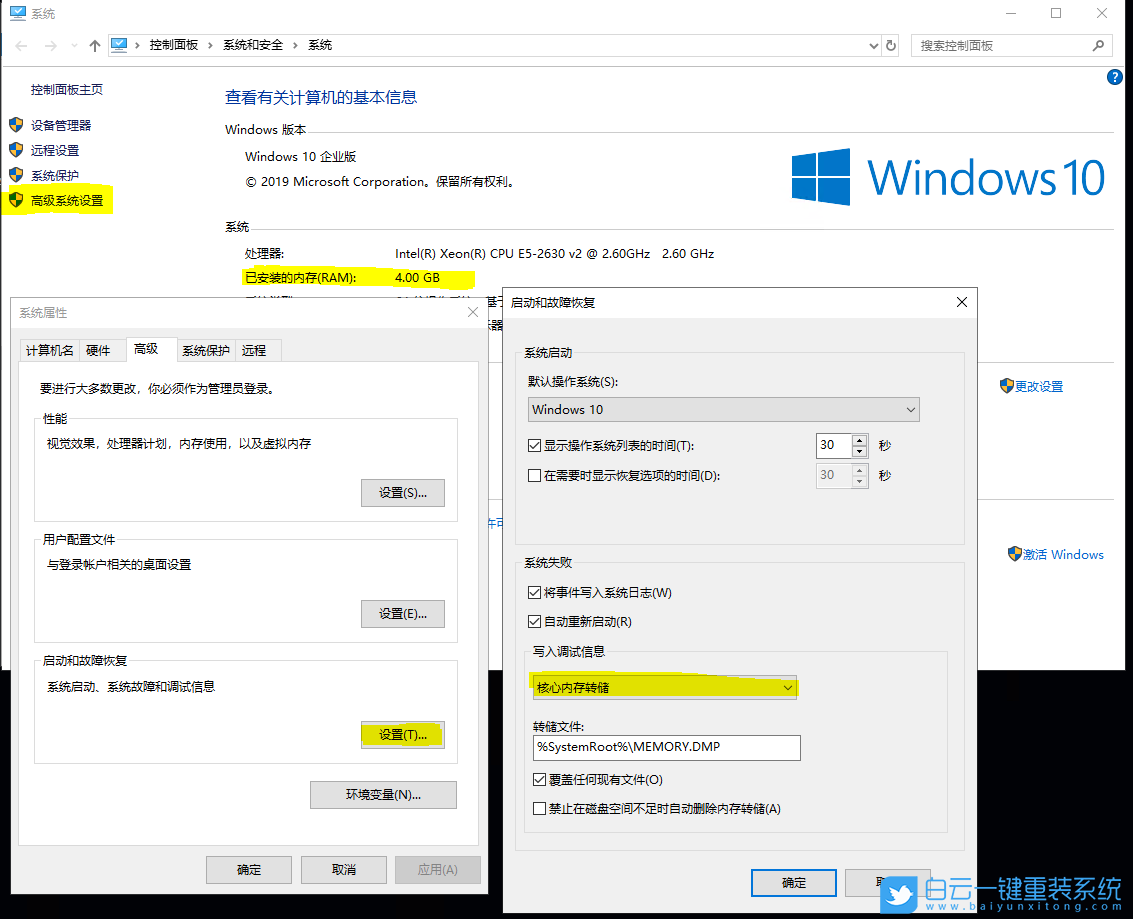Open Device Manager from the sidebar
The width and height of the screenshot is (1133, 919).
60,125
